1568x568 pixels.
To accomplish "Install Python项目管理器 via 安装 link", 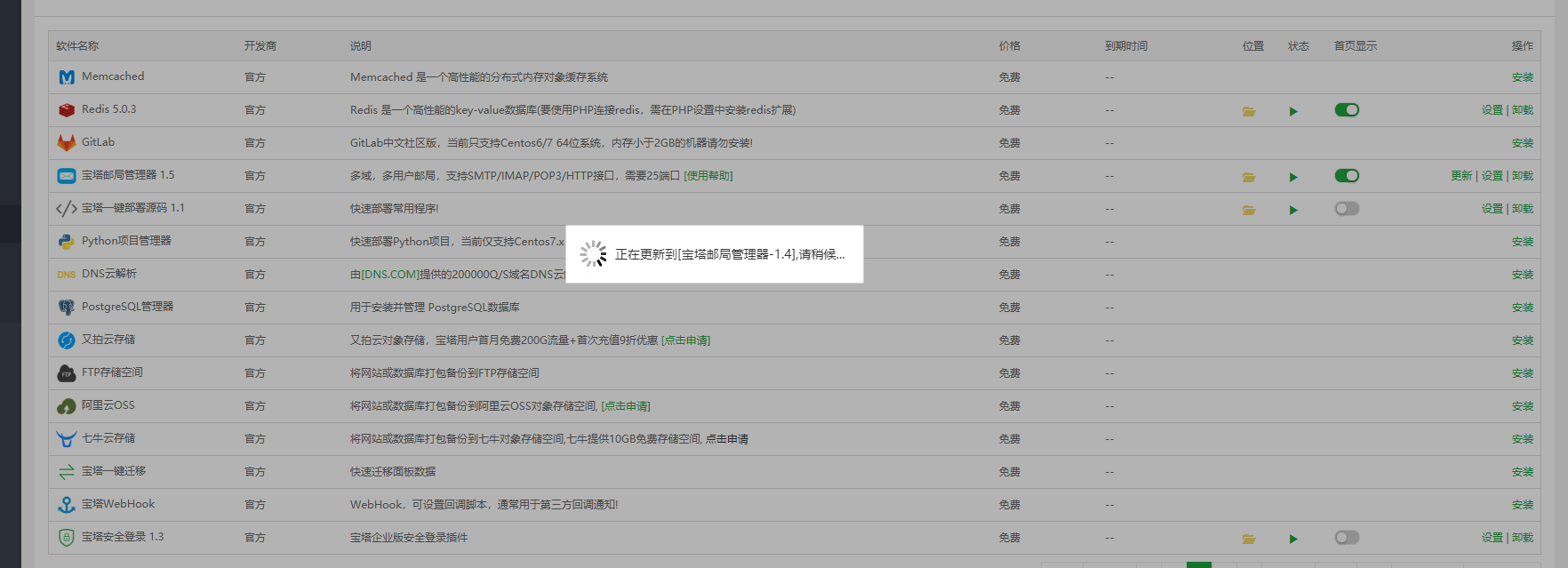I will tap(1523, 242).
